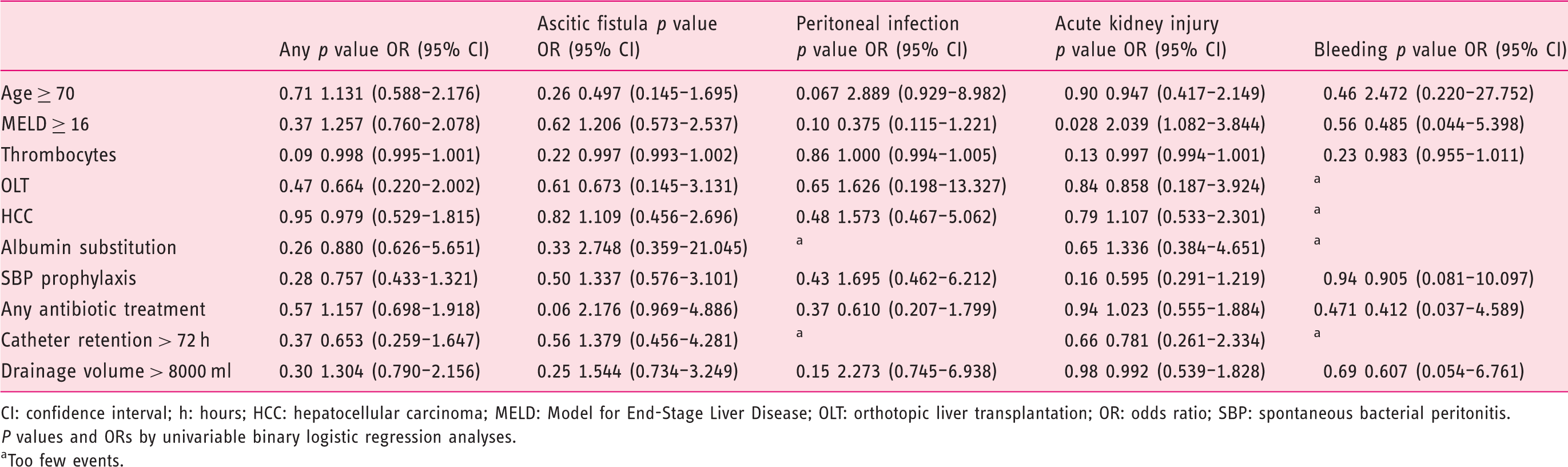Click the 'Any p value OR (95% CI)' header
The image size is (1568, 467).
click(384, 50)
